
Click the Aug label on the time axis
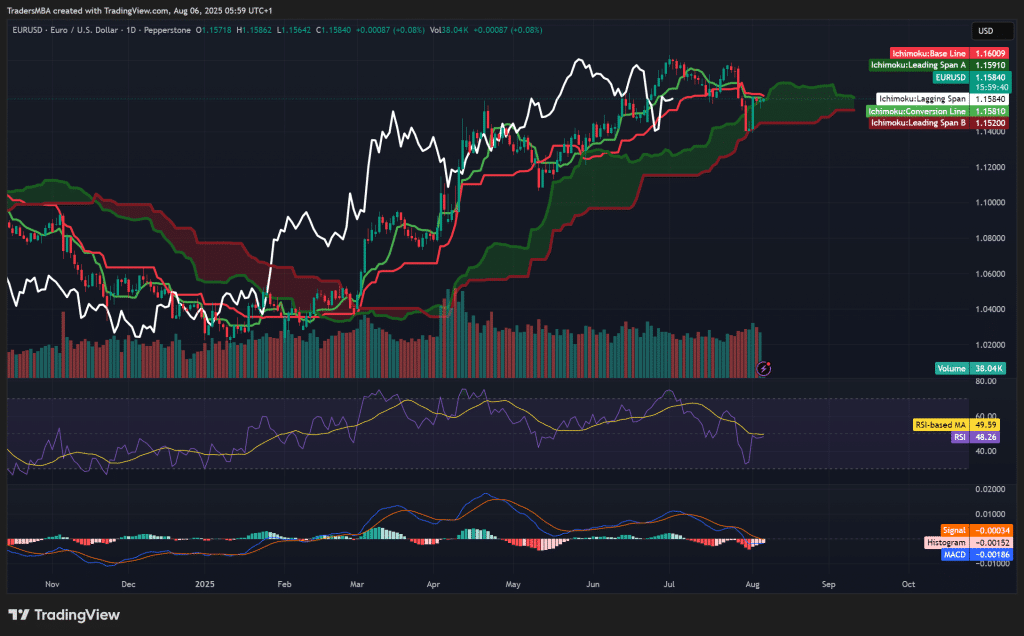[x=751, y=584]
